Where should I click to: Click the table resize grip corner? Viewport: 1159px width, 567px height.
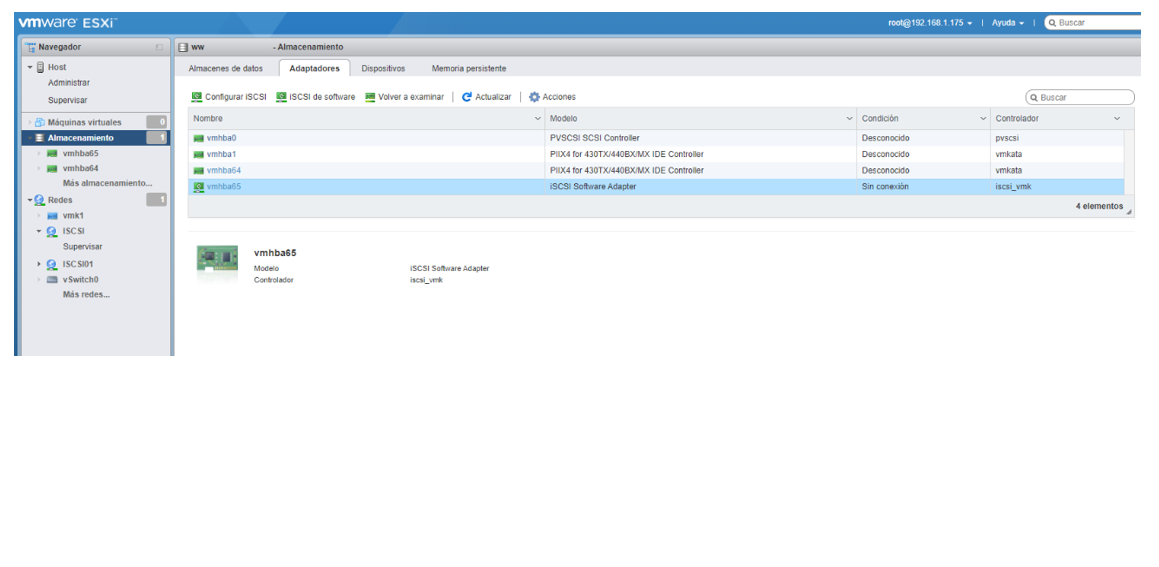[1129, 212]
